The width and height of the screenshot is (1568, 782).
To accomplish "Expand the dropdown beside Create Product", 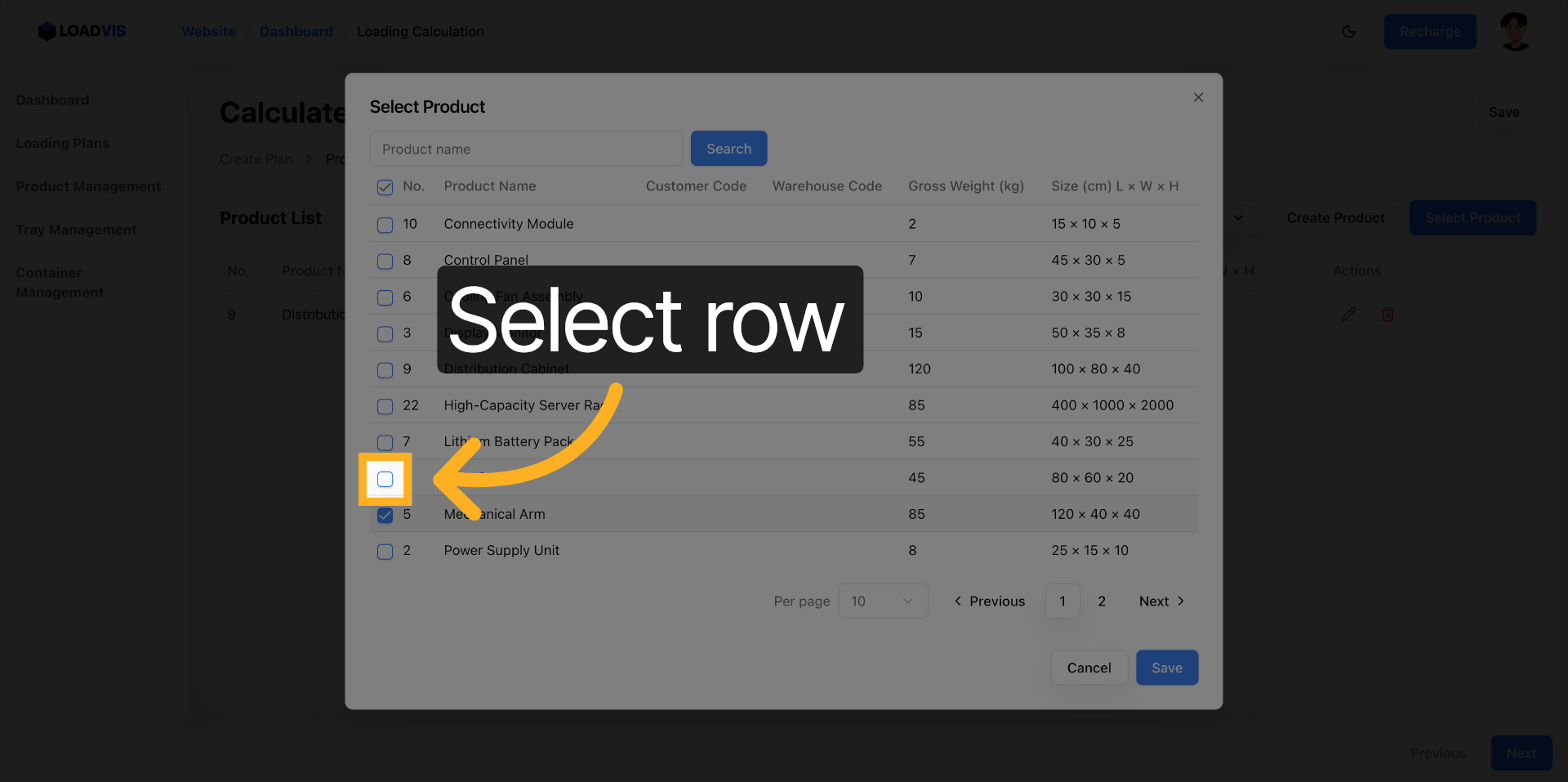I will [x=1238, y=218].
